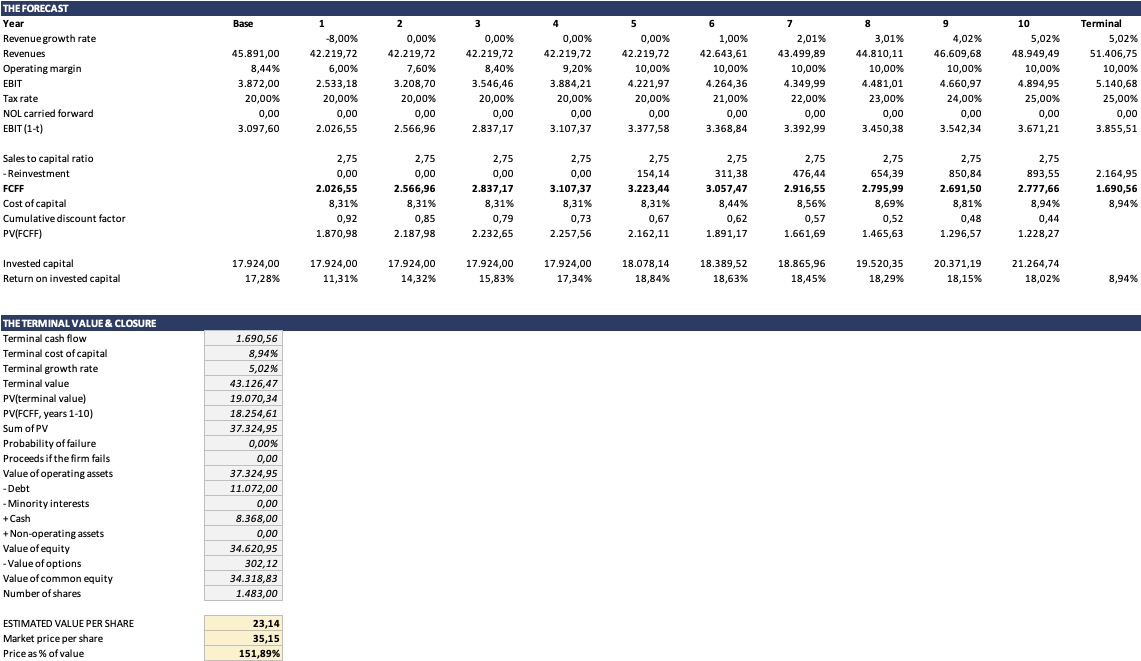Viewport: 1141px width, 661px height.
Task: Select the Cumulative discount factor label
Action: coord(64,218)
